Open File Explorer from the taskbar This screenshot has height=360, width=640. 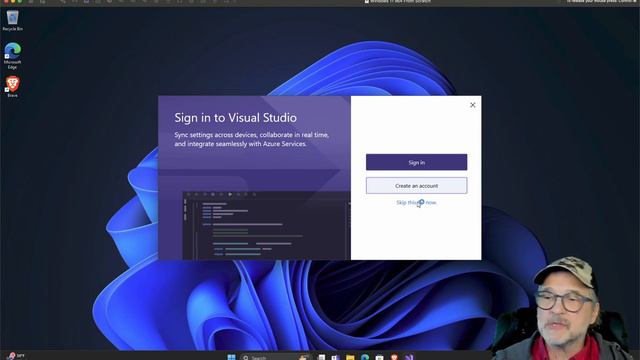click(x=350, y=357)
